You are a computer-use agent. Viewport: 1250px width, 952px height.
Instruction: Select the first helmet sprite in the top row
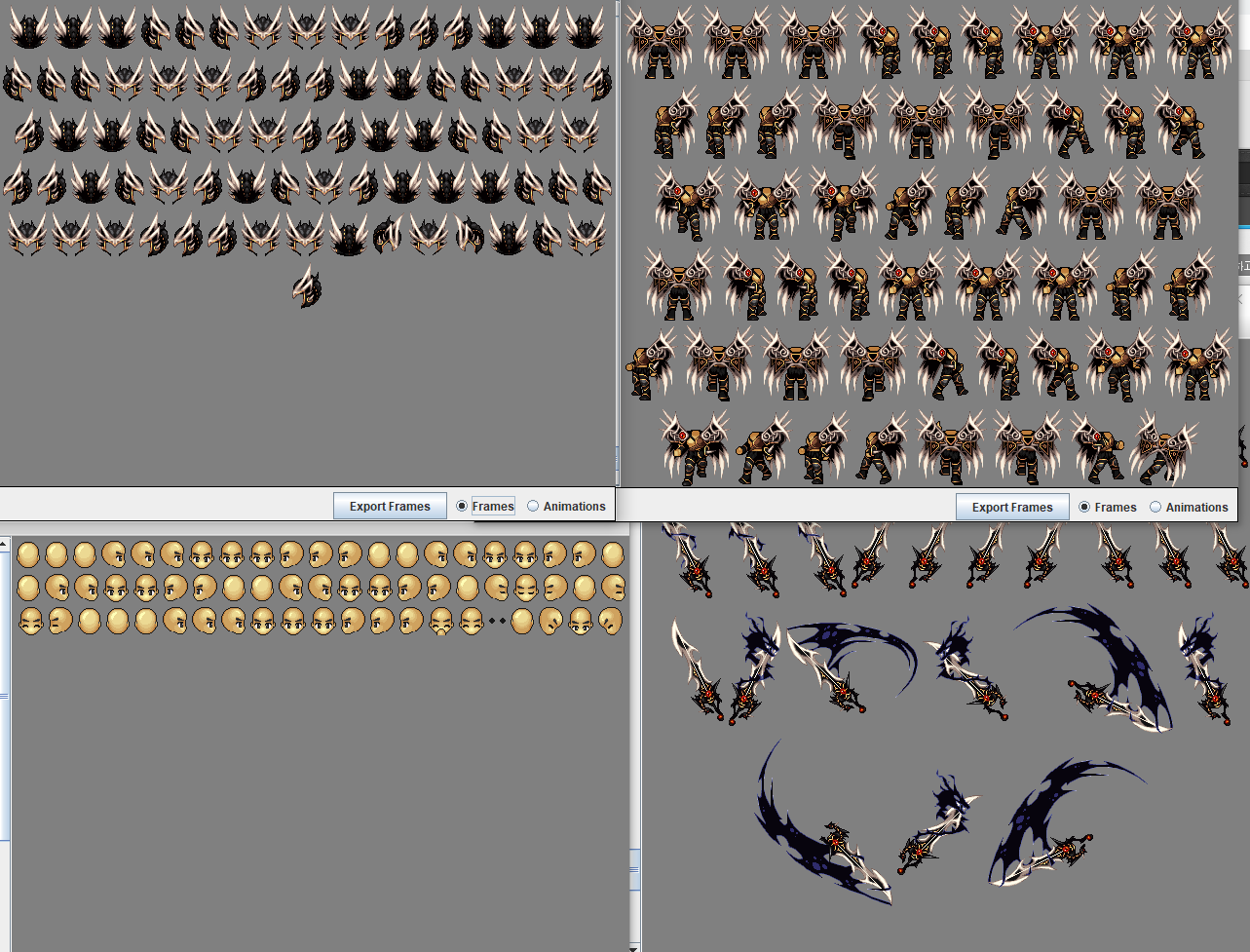28,28
